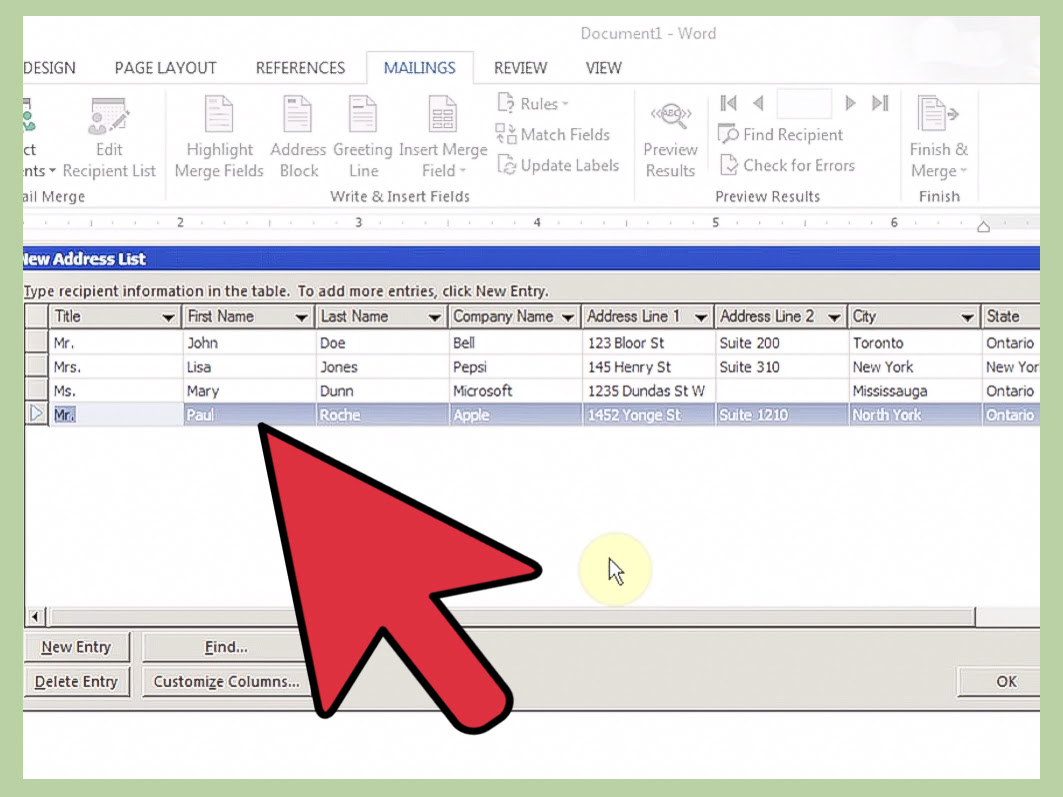The width and height of the screenshot is (1063, 797).
Task: Select the row selector for Lisa Jones
Action: coord(36,366)
